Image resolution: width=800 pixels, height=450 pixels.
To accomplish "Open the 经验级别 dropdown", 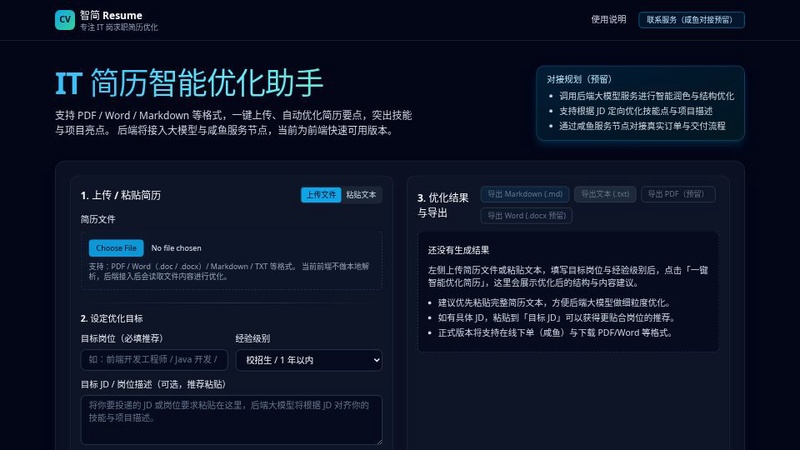I will 309,360.
